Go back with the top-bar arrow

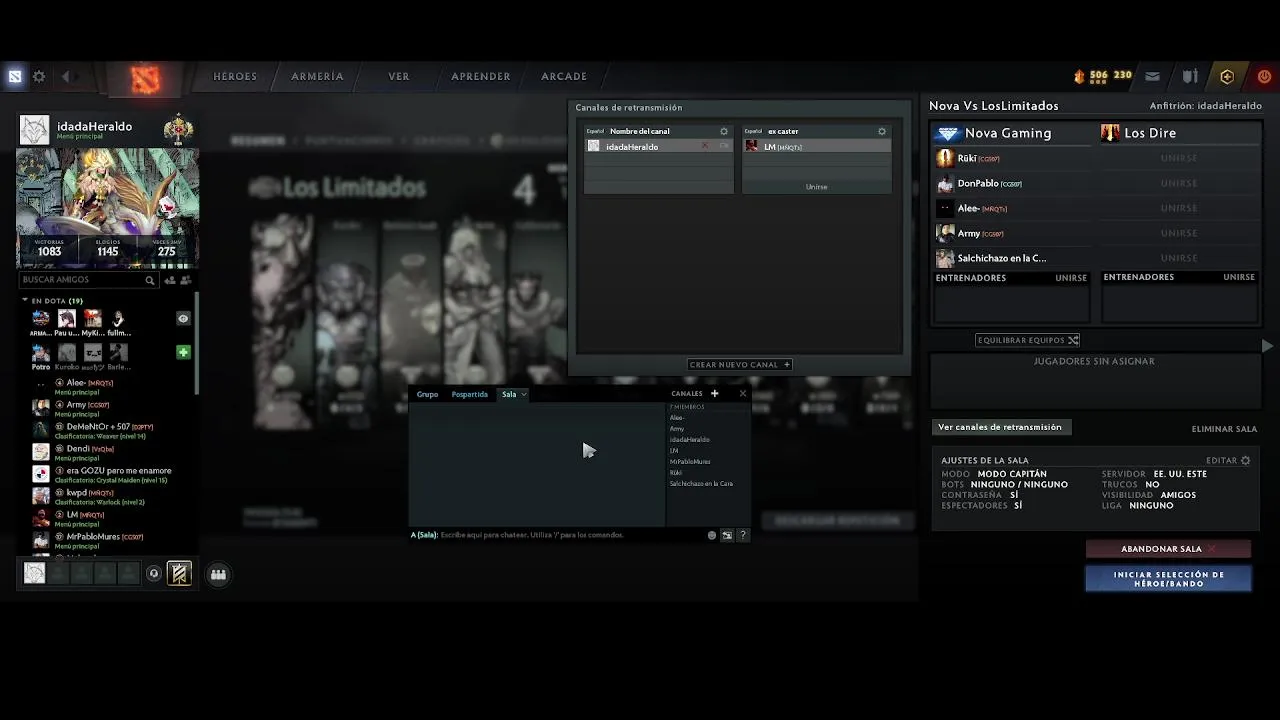pyautogui.click(x=66, y=76)
